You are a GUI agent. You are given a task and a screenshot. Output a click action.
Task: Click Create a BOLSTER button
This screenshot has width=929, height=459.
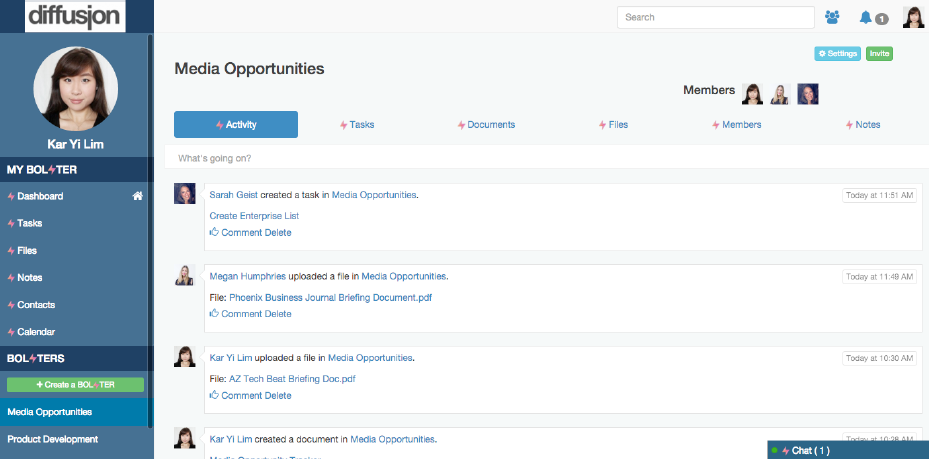[76, 385]
